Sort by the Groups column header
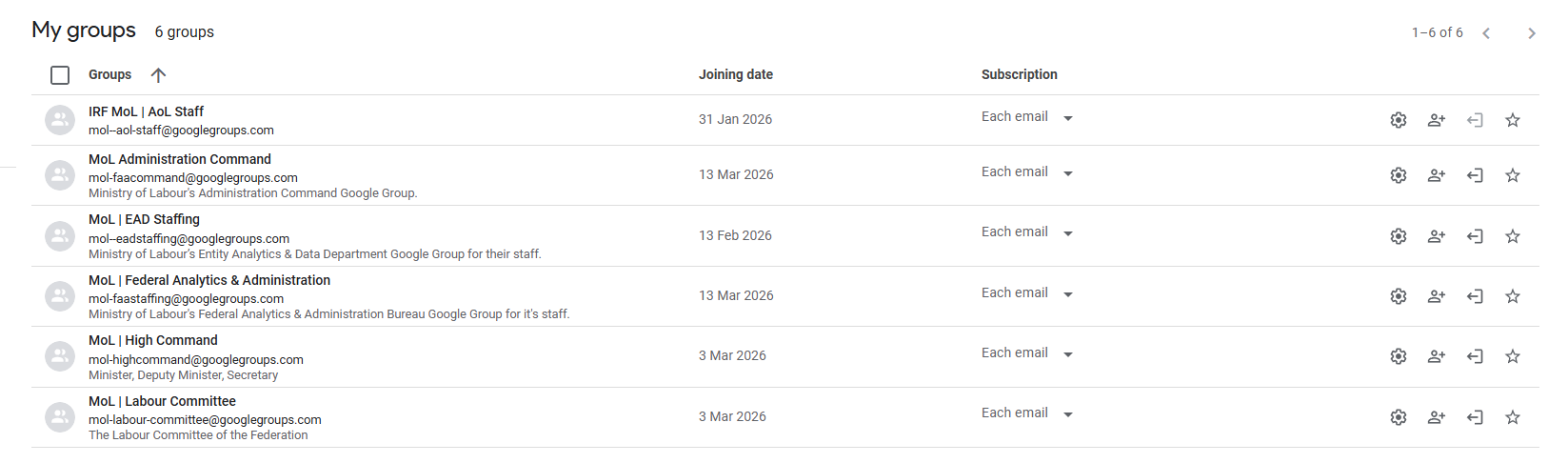Screen dimensions: 1568x463 click(110, 75)
